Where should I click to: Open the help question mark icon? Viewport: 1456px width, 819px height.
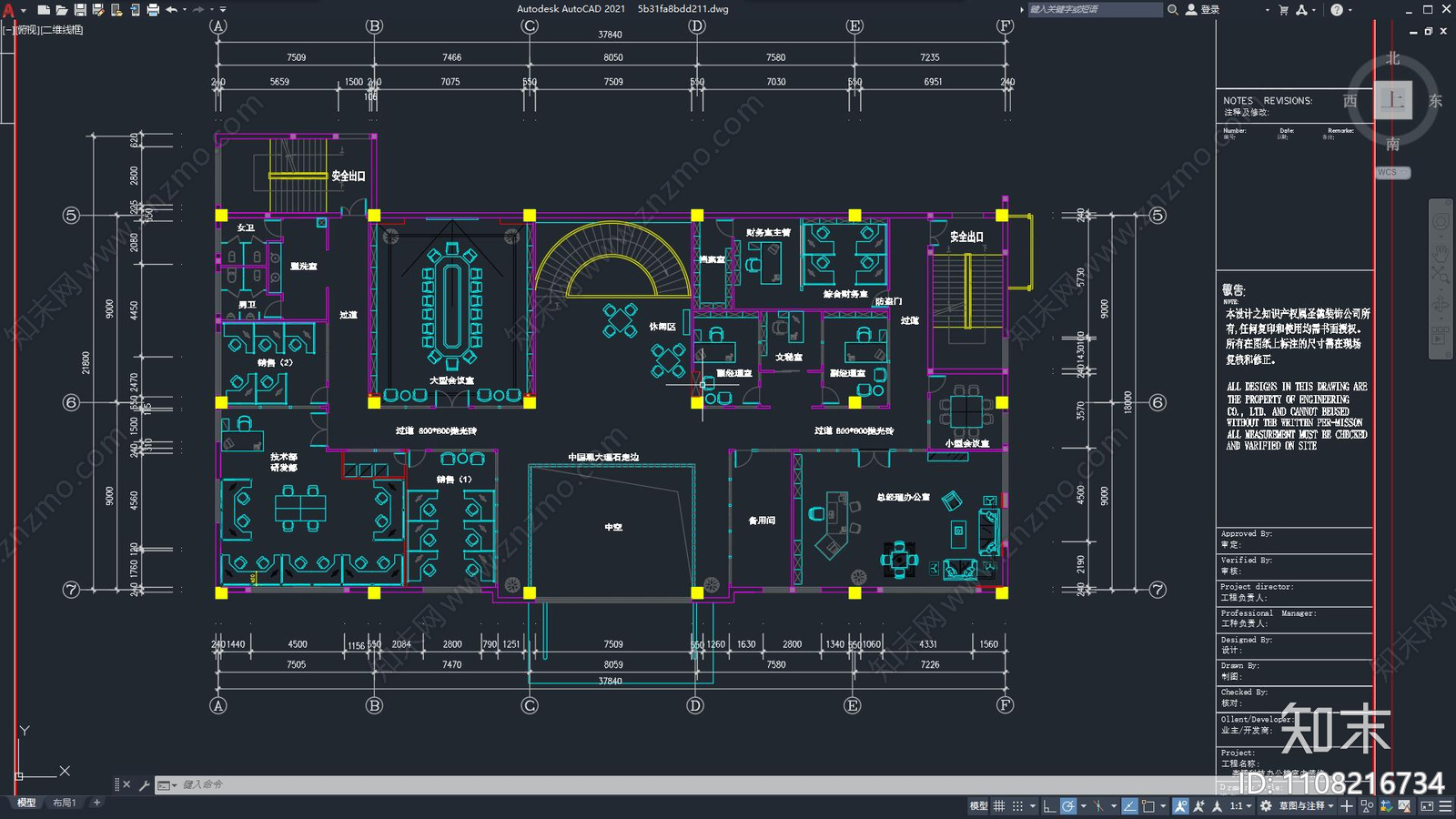(1337, 10)
